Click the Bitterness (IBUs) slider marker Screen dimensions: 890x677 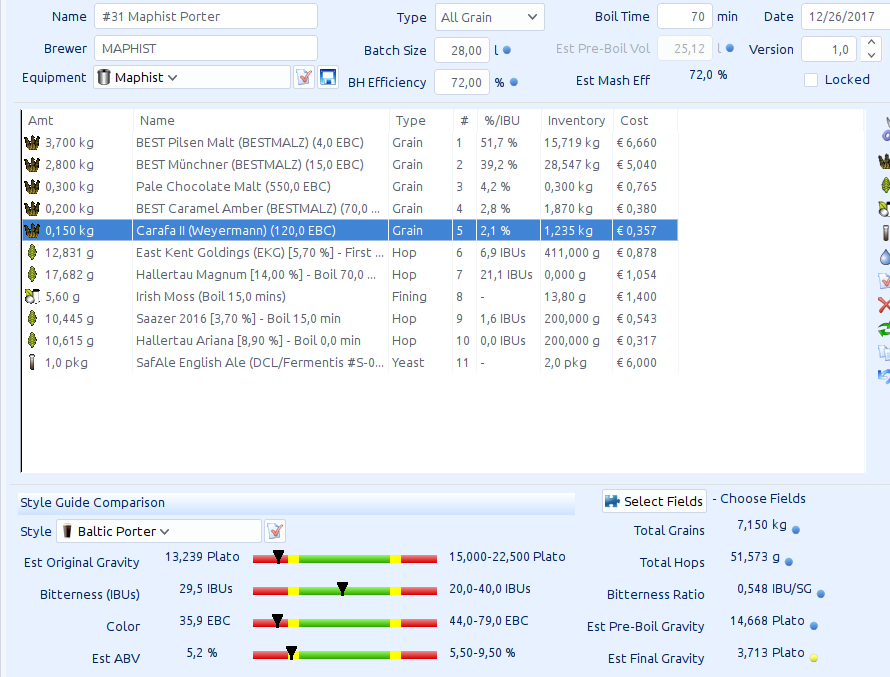[342, 589]
